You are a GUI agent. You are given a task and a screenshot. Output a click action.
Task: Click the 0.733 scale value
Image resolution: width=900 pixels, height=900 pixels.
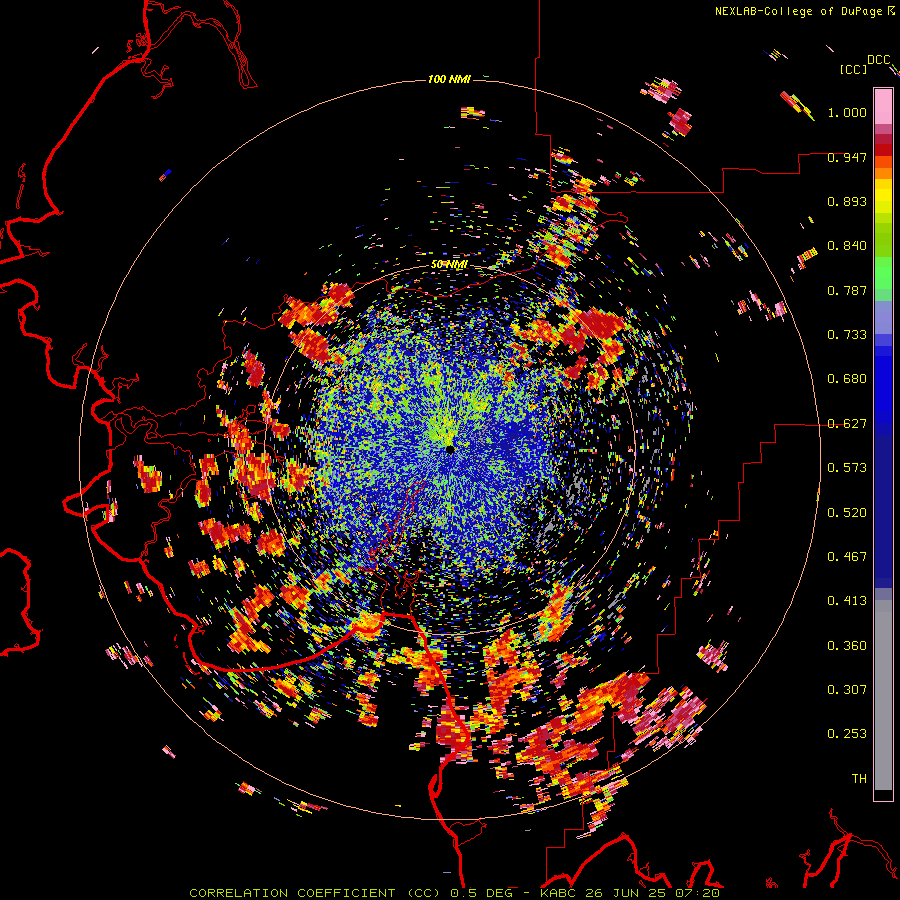click(847, 335)
